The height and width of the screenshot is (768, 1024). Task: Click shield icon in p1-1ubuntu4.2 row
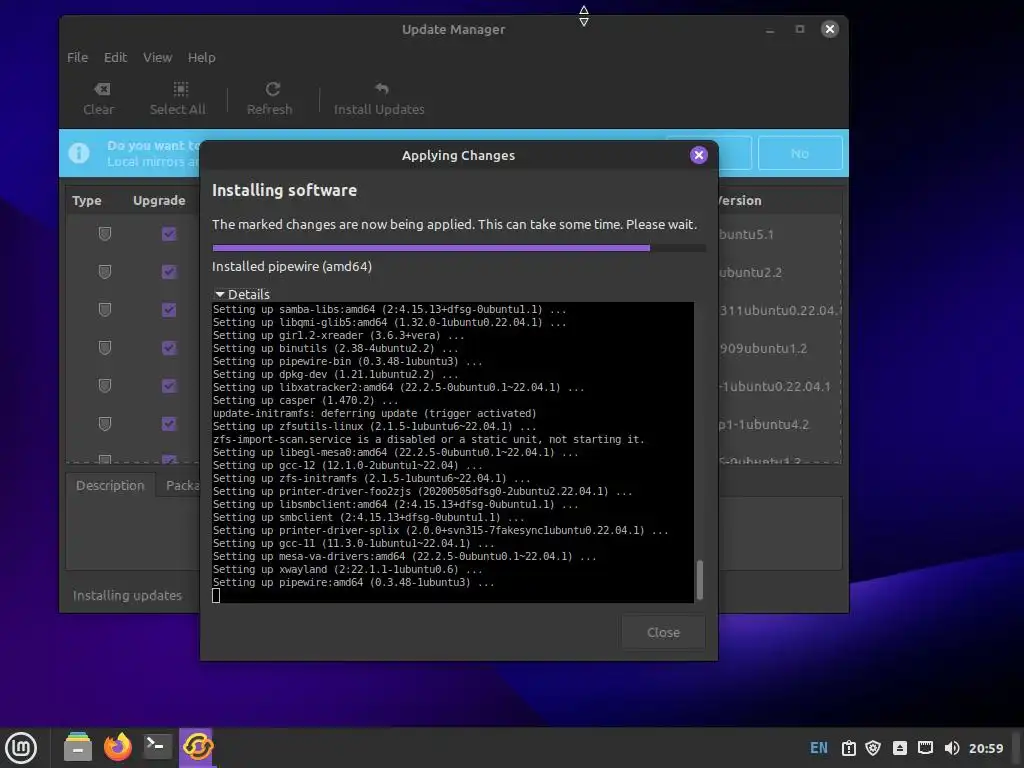(x=104, y=424)
